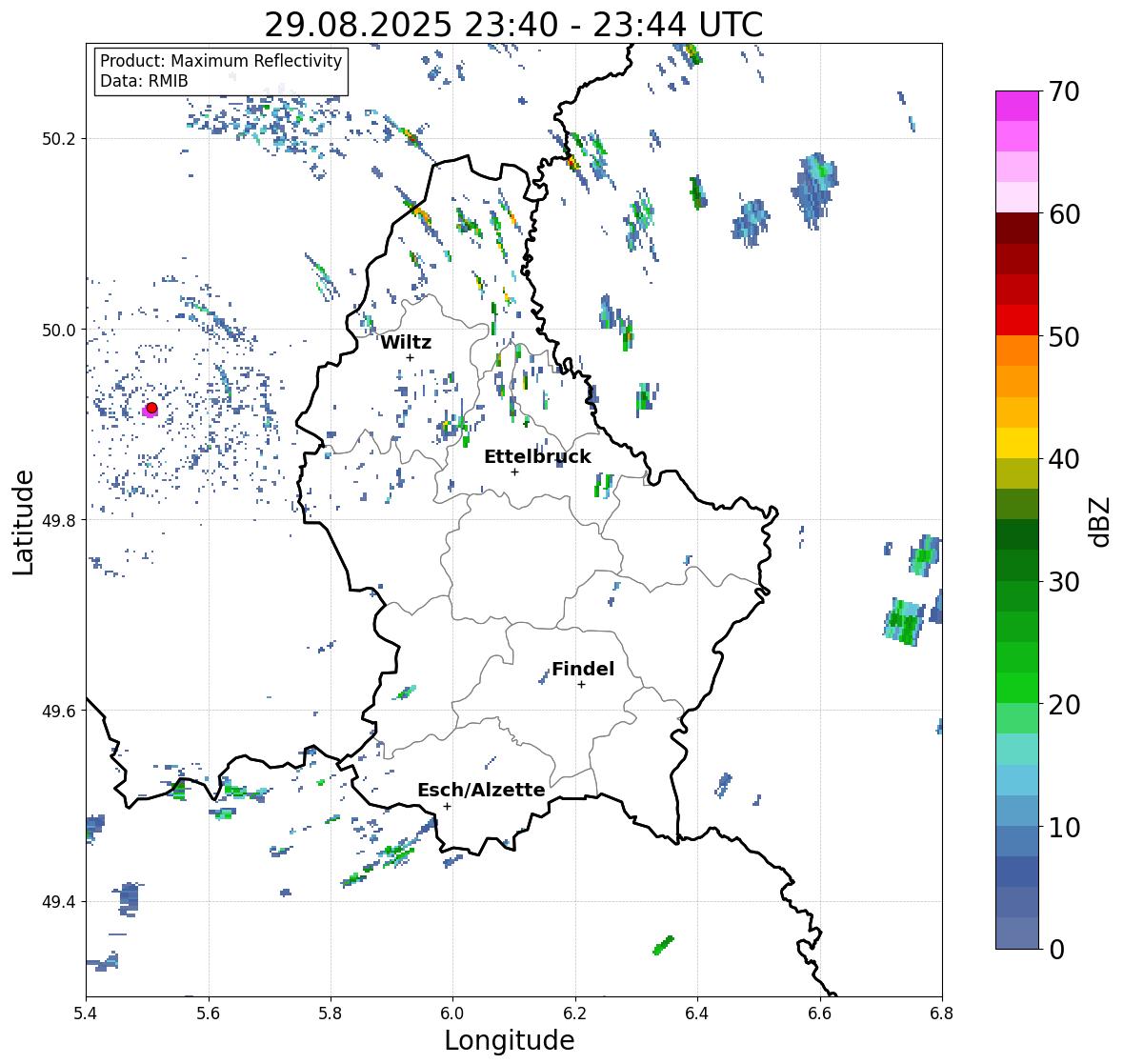Click the 6.8 longitude tick label

(x=942, y=1014)
